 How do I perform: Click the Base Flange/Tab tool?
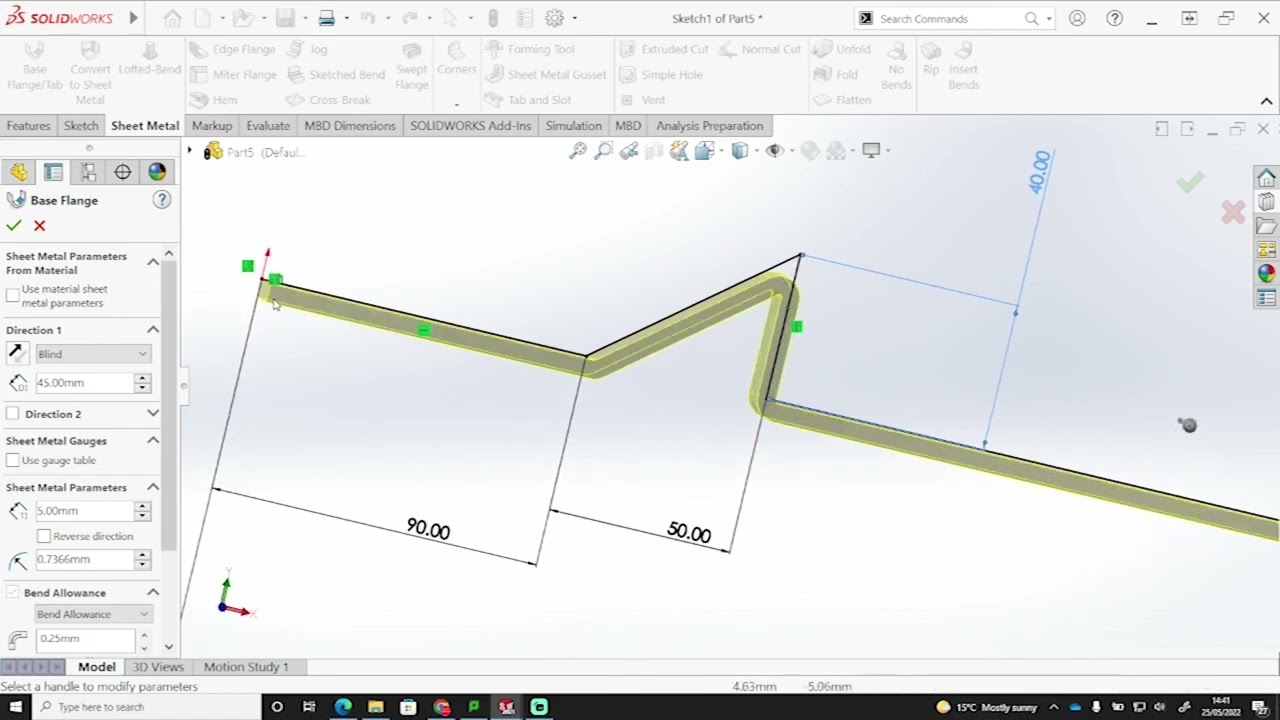click(34, 67)
